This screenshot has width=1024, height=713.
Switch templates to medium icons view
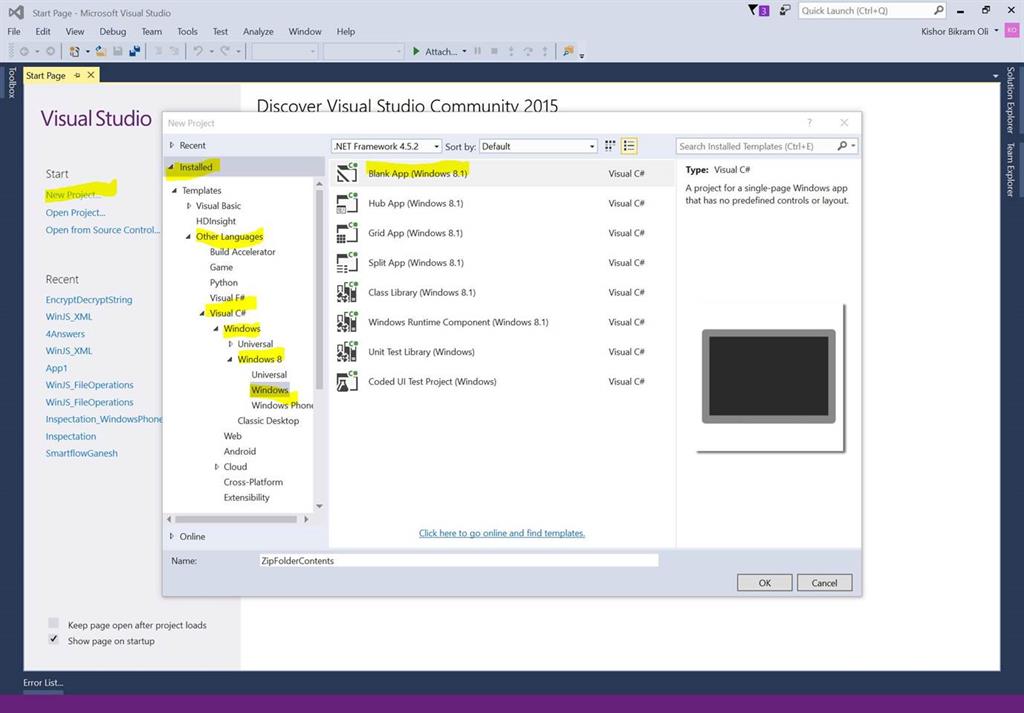610,146
